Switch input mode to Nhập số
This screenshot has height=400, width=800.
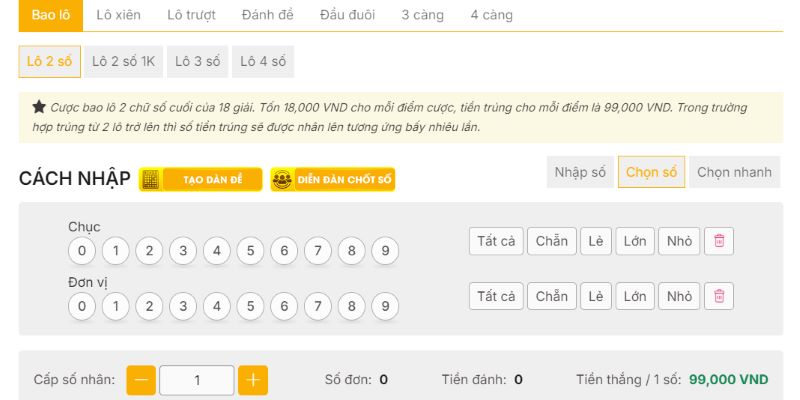click(580, 172)
